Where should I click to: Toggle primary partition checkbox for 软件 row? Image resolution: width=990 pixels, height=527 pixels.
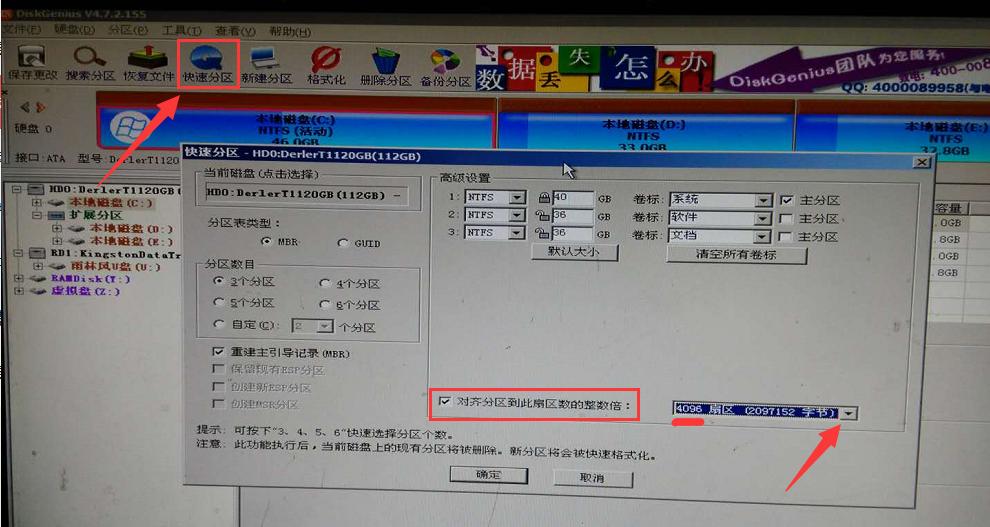[x=786, y=218]
